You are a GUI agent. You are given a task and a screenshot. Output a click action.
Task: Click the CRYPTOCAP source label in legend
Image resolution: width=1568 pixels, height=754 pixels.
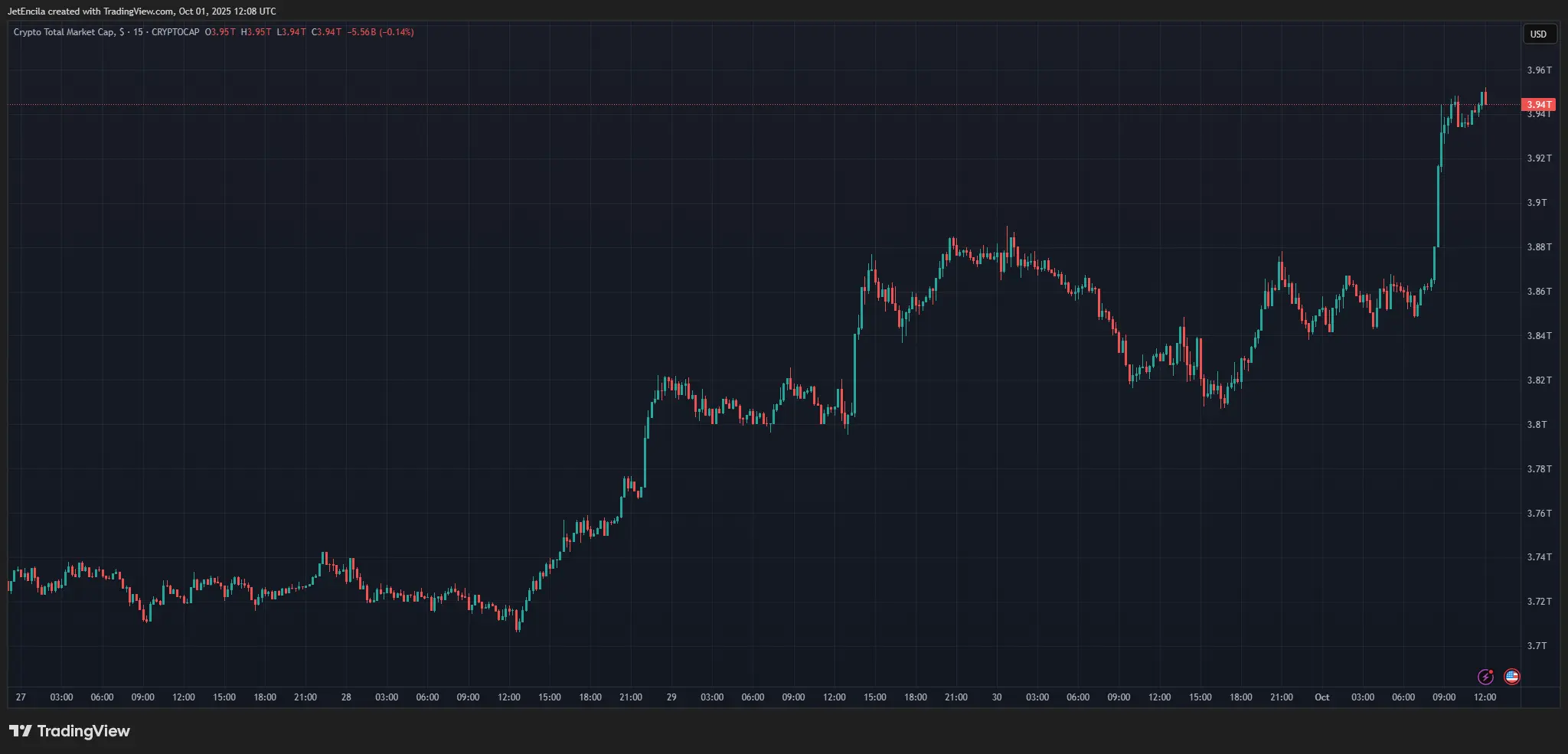(x=175, y=32)
